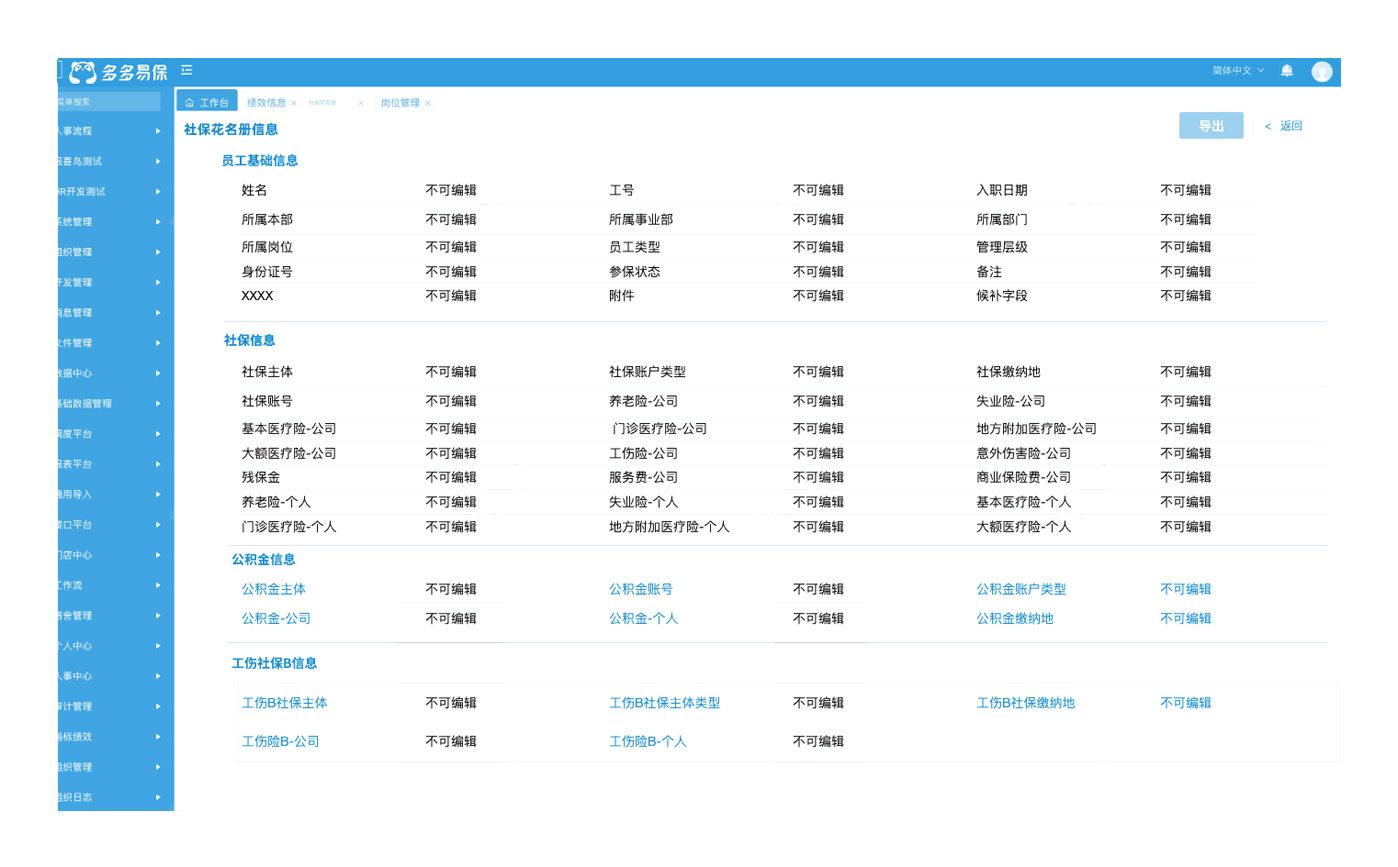The image size is (1398, 867).
Task: Expand the 文件管理 sidebar menu
Action: [110, 343]
